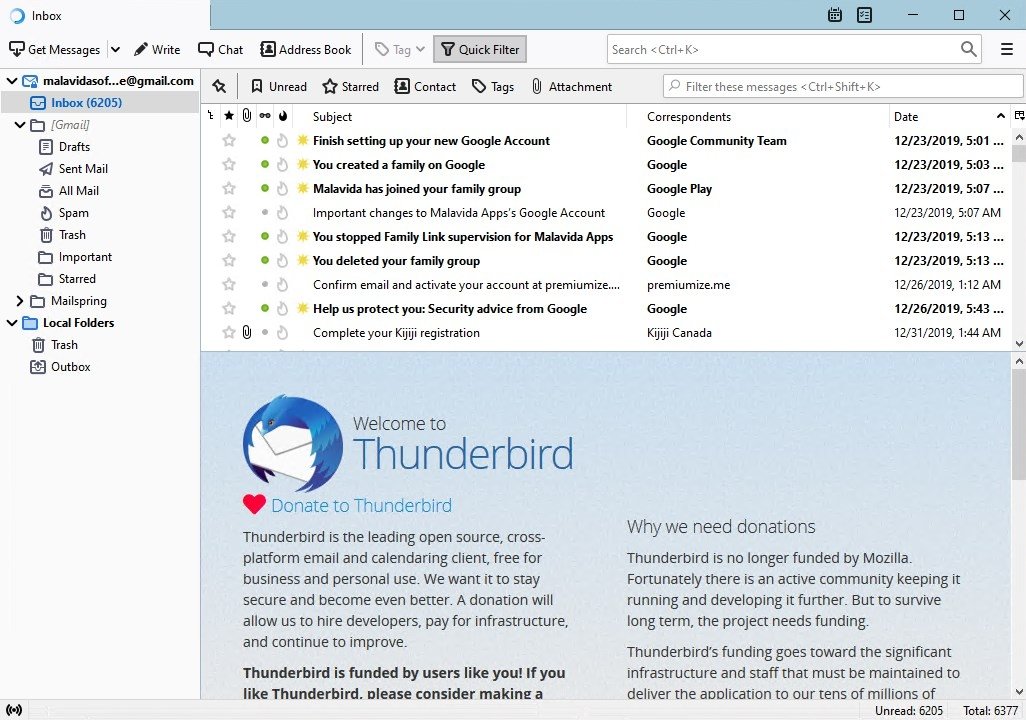Collapse Local Folders
Viewport: 1026px width, 720px height.
click(x=12, y=323)
